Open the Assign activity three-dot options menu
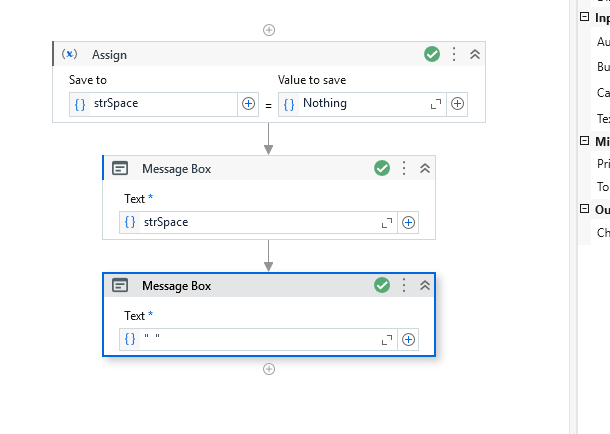Viewport: 610px width, 434px height. tap(454, 54)
